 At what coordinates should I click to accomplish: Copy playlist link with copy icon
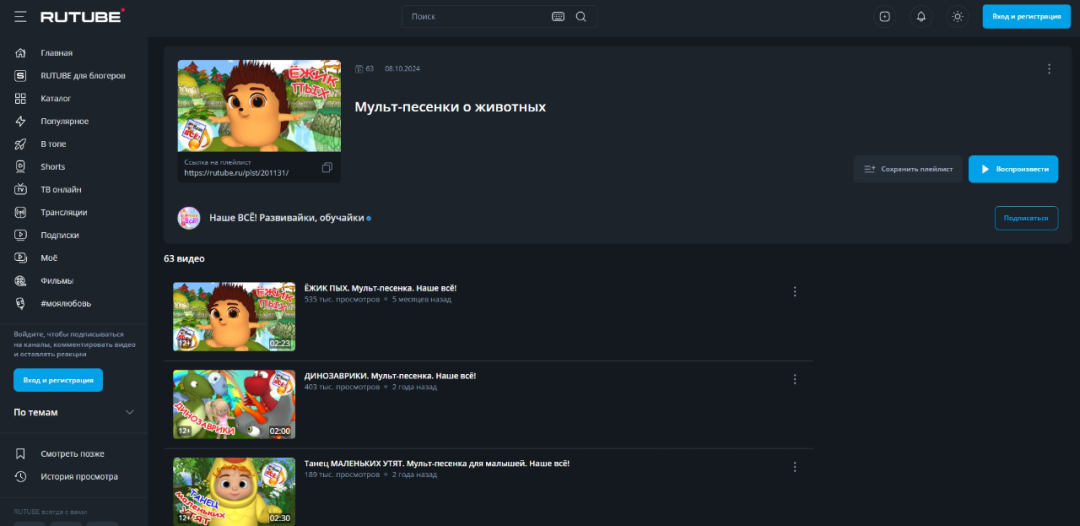pos(327,167)
